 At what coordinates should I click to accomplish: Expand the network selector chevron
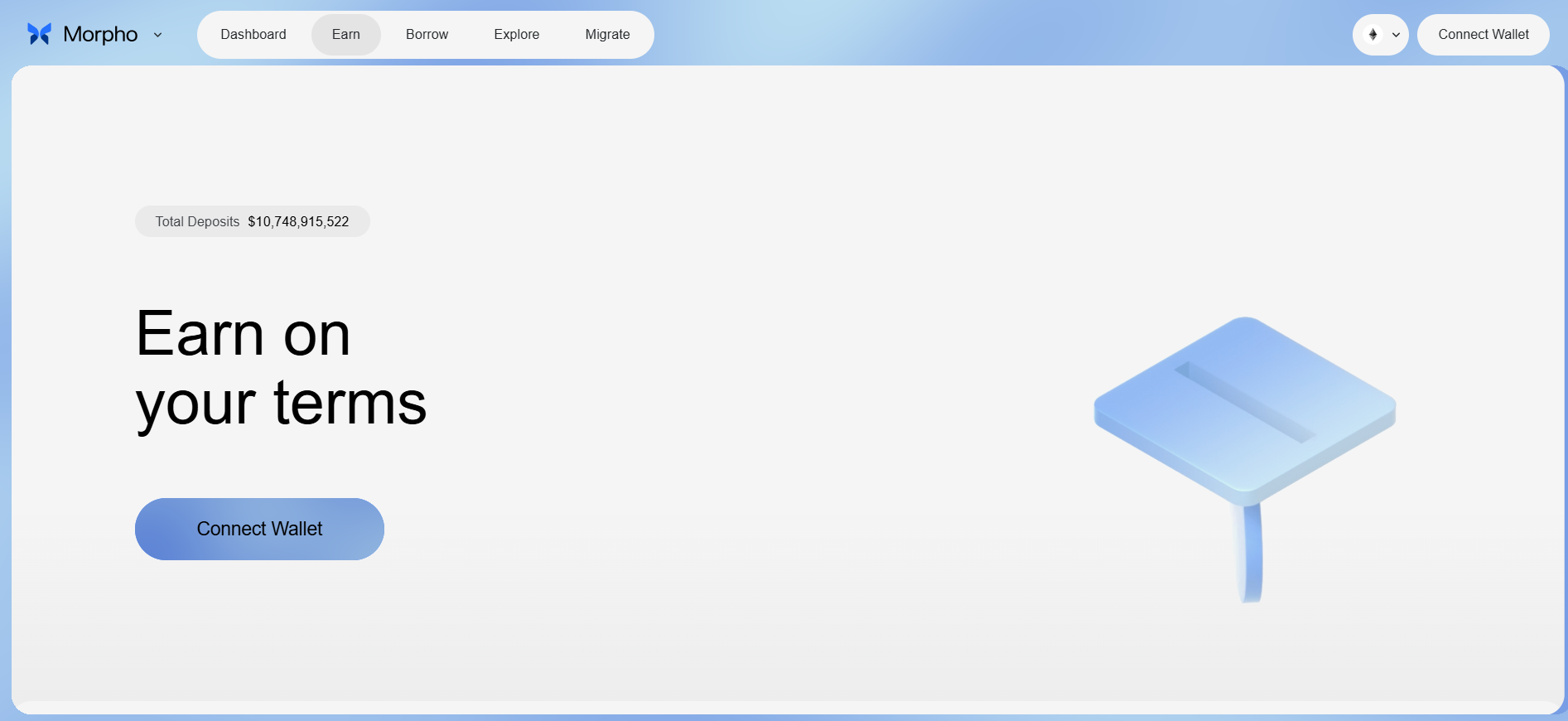pyautogui.click(x=1396, y=35)
